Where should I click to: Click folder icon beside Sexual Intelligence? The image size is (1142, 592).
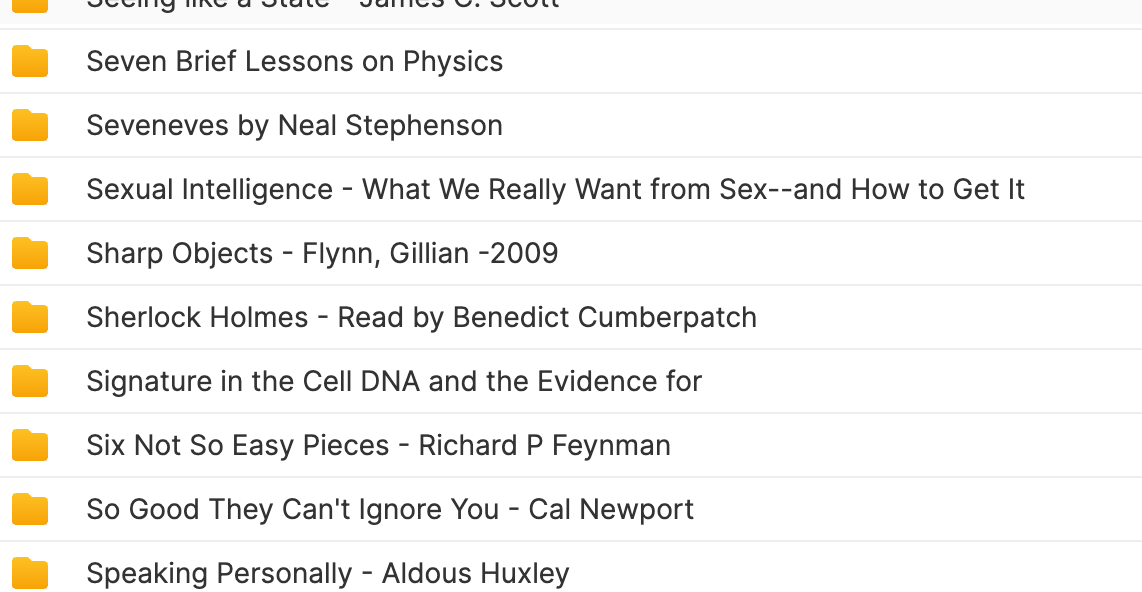[x=30, y=189]
